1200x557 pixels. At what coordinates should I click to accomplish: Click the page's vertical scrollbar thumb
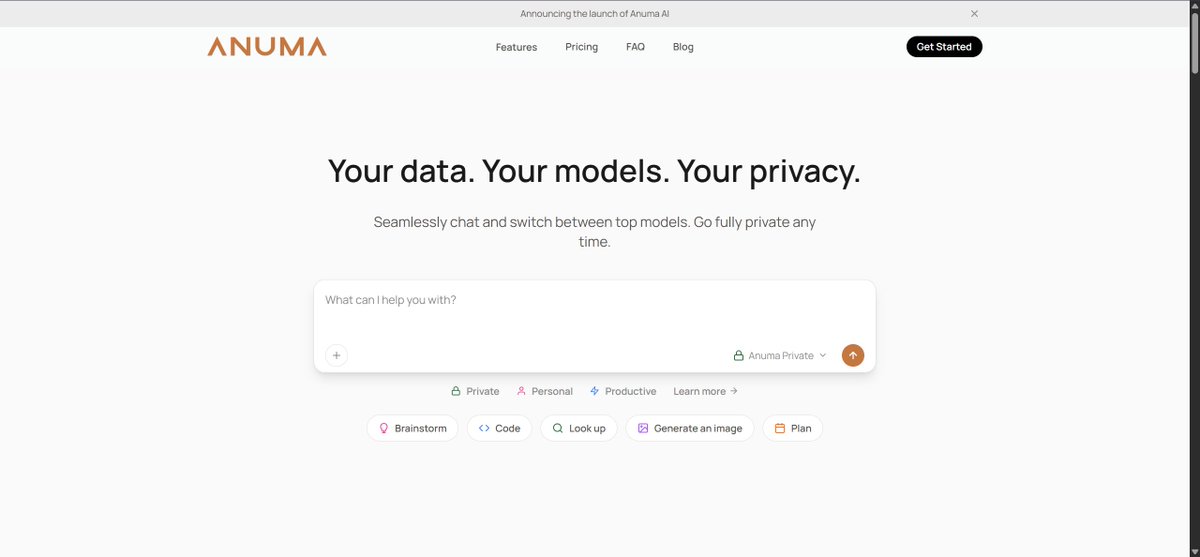point(1194,40)
